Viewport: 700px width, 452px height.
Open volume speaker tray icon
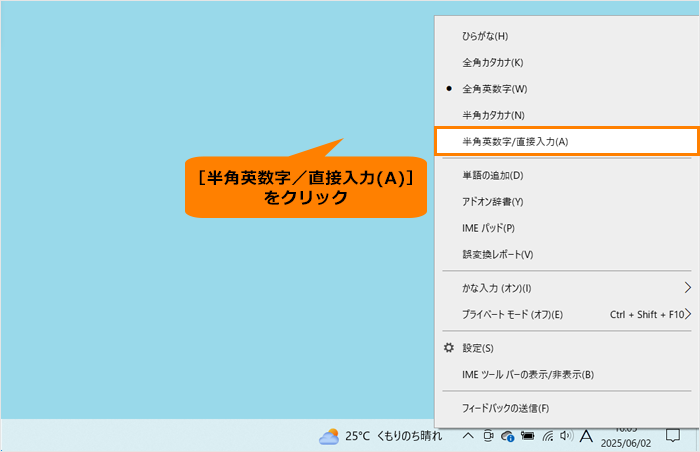pos(567,435)
